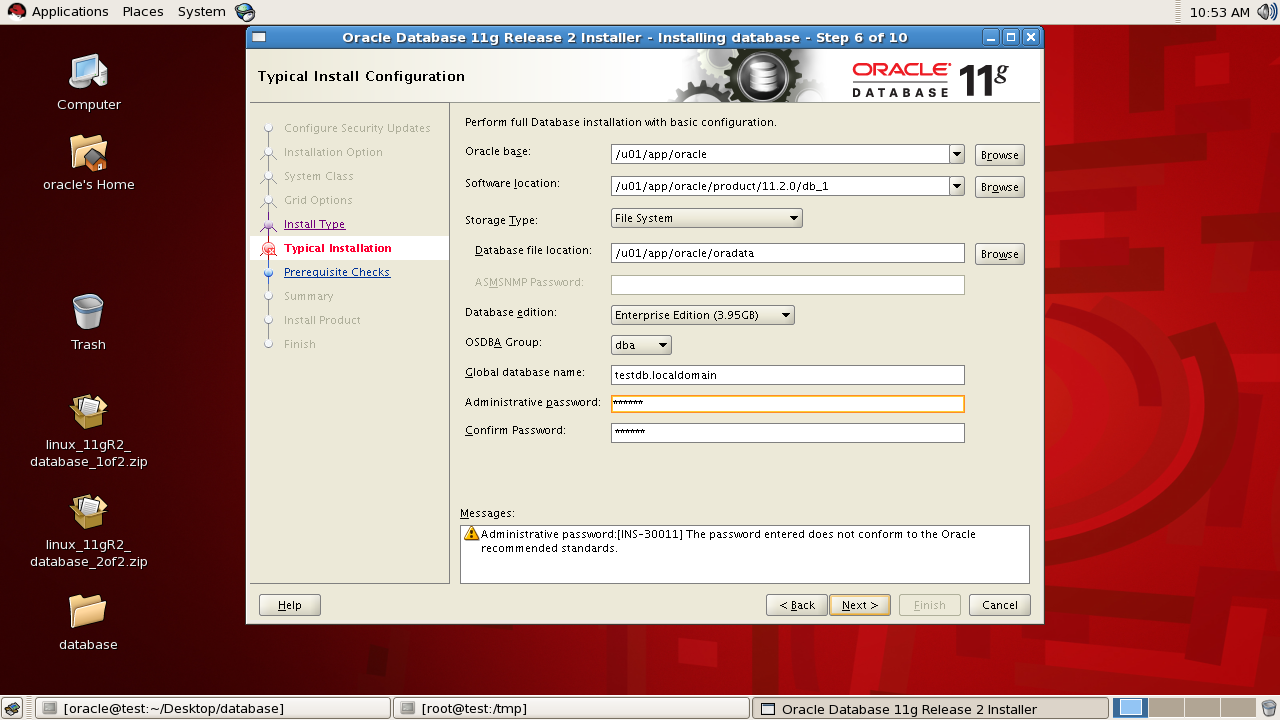The width and height of the screenshot is (1280, 720).
Task: Click the Finish step label in sidebar
Action: pos(300,344)
